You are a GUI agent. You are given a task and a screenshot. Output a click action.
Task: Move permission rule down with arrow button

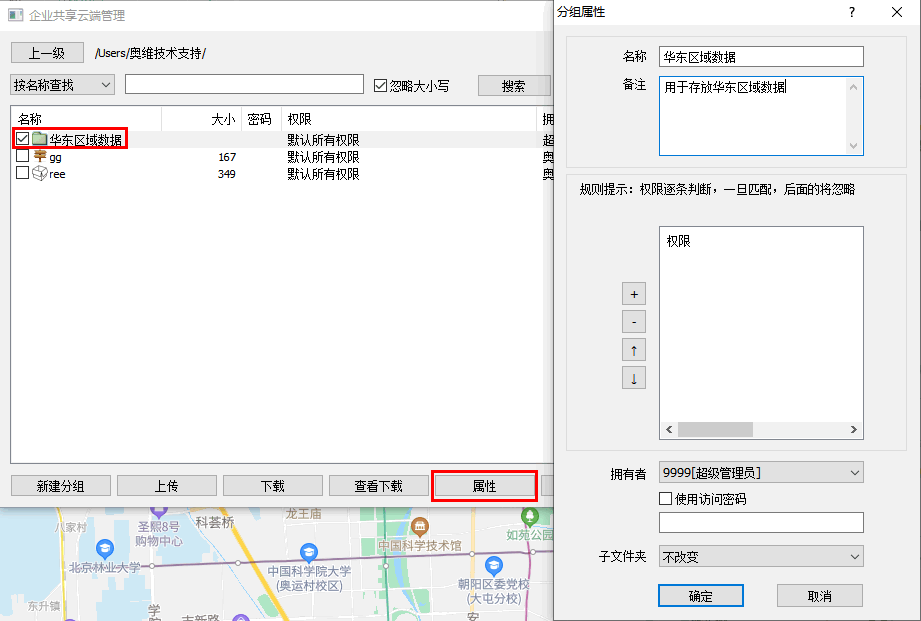click(633, 378)
